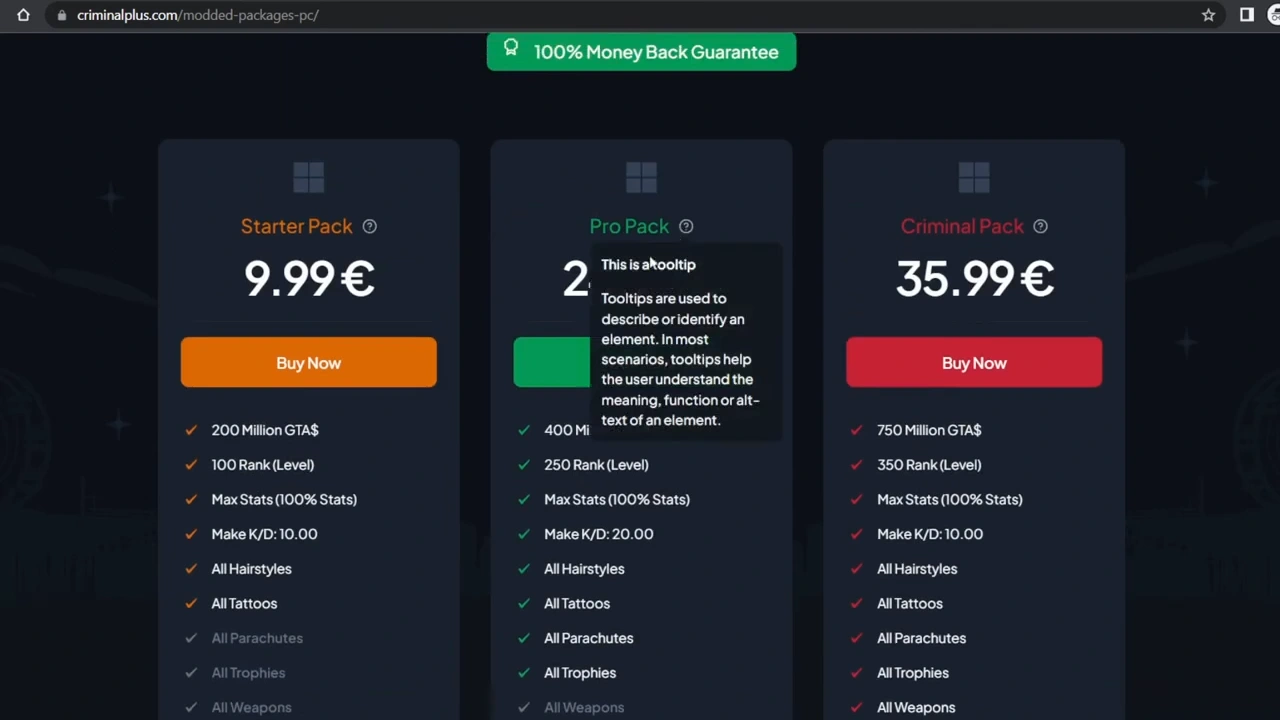Image resolution: width=1280 pixels, height=720 pixels.
Task: Select the Pro Pack card title
Action: coord(629,226)
